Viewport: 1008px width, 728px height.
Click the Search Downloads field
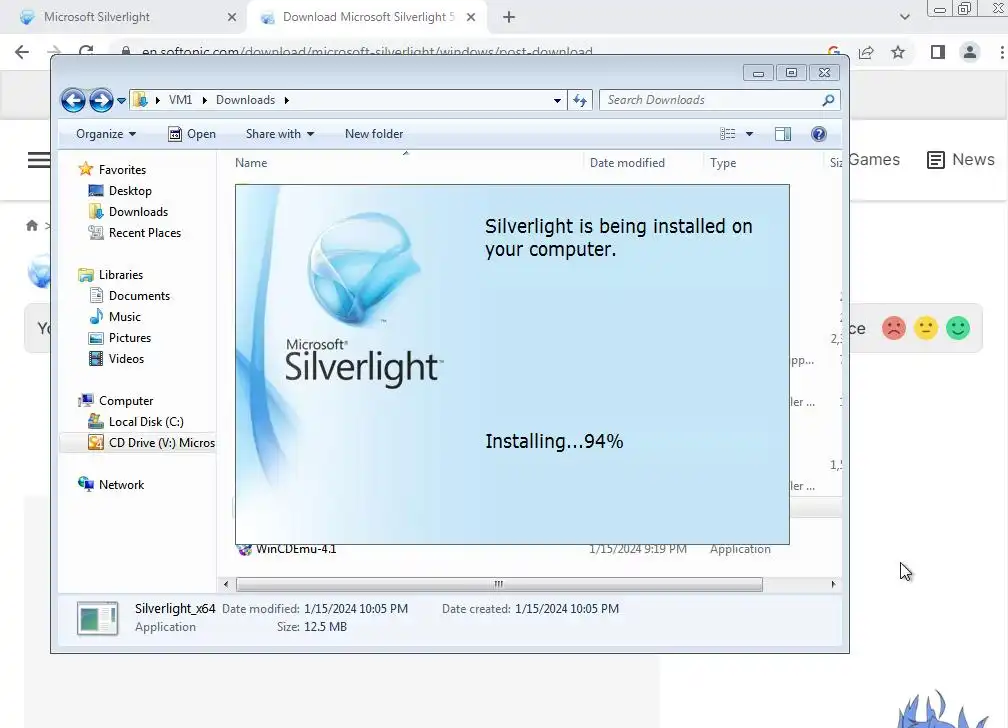click(x=719, y=100)
